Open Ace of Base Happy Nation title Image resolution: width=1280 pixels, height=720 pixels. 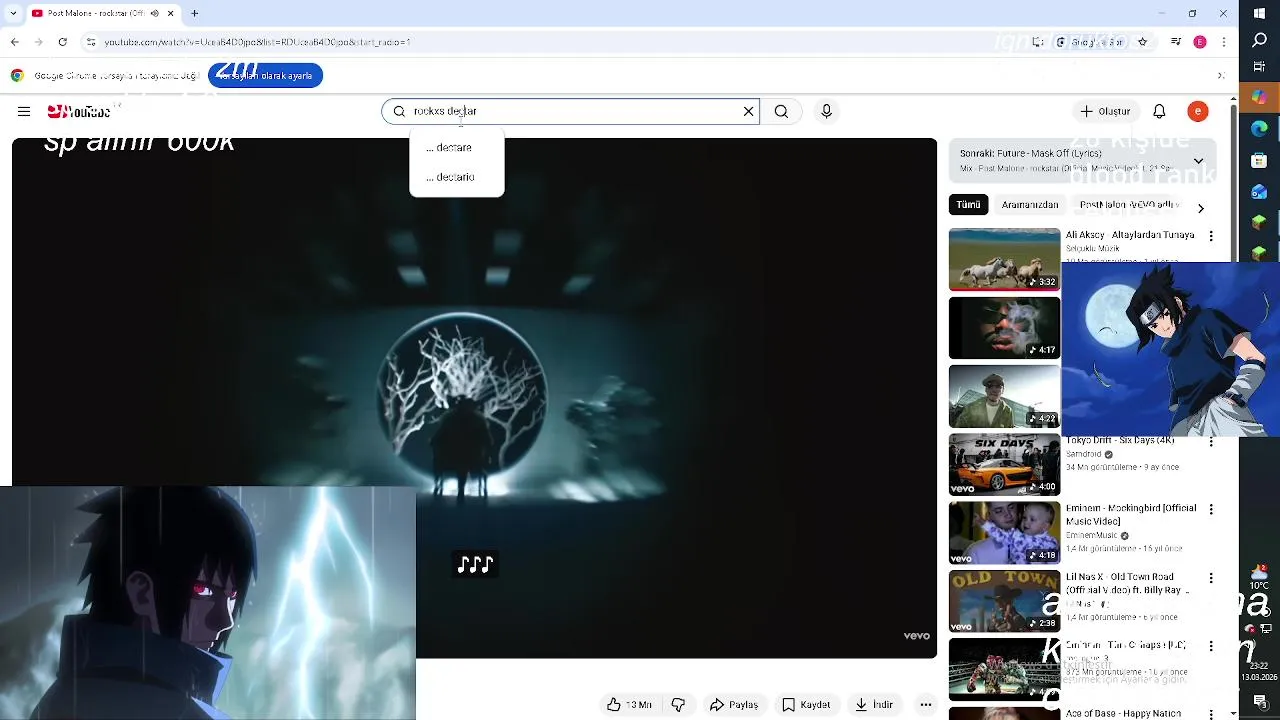tap(1124, 713)
